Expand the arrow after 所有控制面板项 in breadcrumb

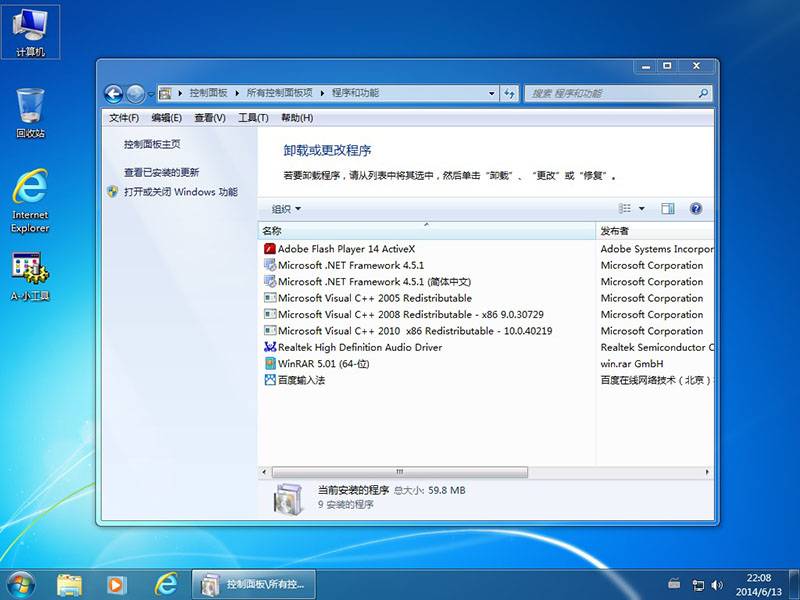pos(322,93)
